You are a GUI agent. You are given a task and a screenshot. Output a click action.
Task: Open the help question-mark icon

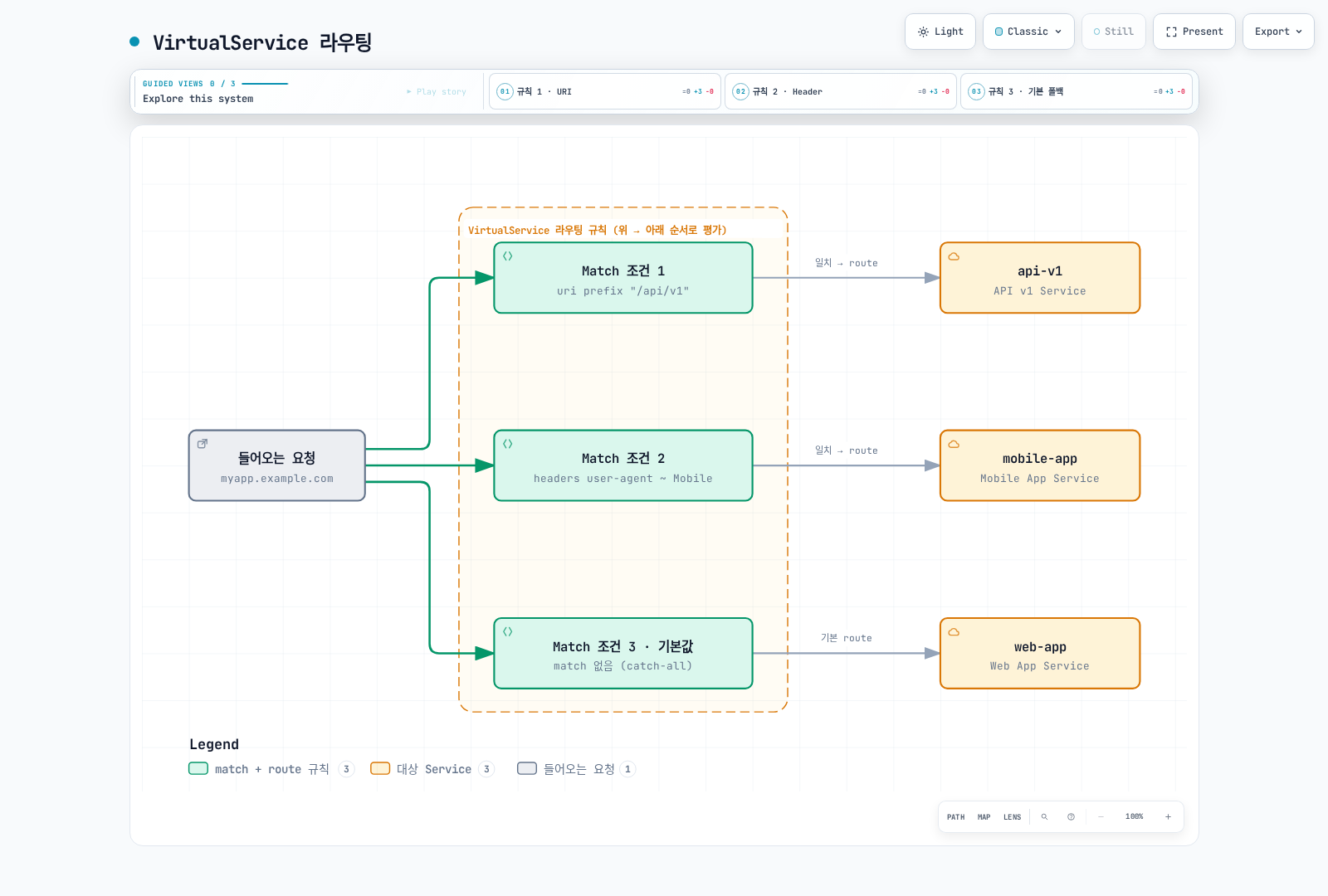(x=1071, y=817)
